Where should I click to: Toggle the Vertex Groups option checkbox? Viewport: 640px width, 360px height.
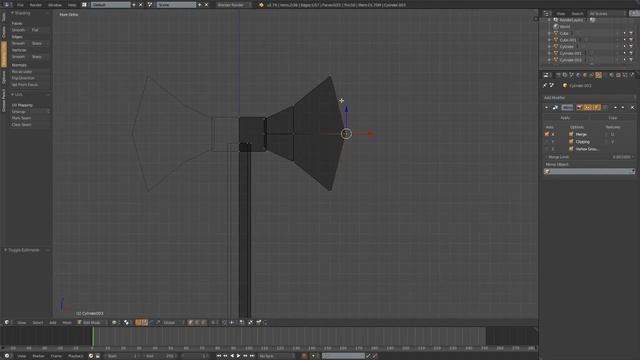[571, 149]
